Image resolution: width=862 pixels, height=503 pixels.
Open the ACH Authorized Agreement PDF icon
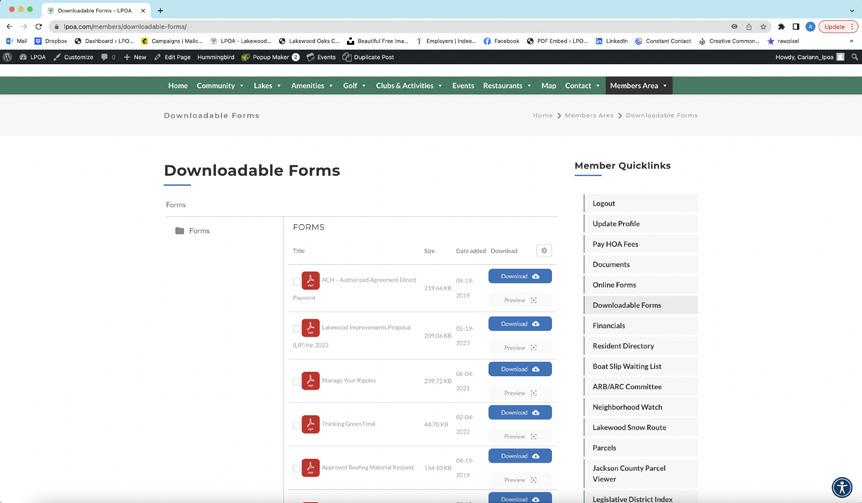[311, 280]
